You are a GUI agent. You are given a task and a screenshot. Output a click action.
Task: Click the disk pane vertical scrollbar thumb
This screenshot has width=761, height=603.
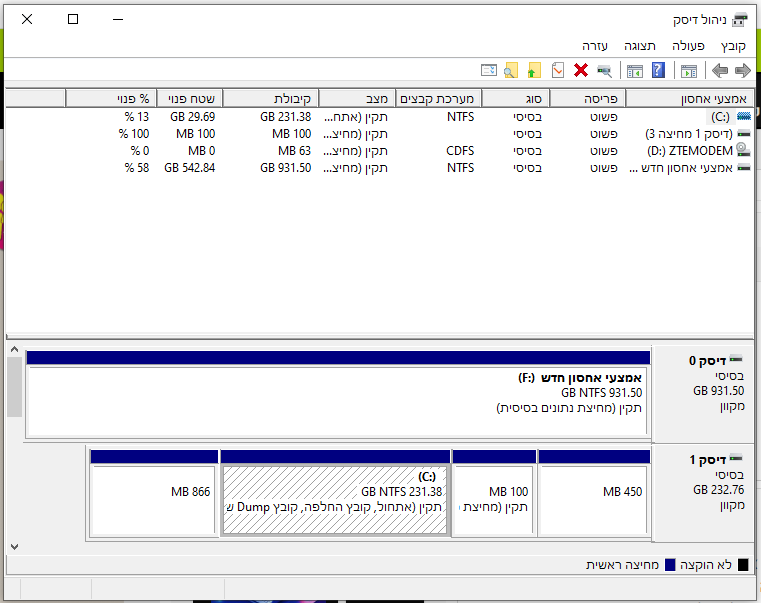[x=15, y=387]
